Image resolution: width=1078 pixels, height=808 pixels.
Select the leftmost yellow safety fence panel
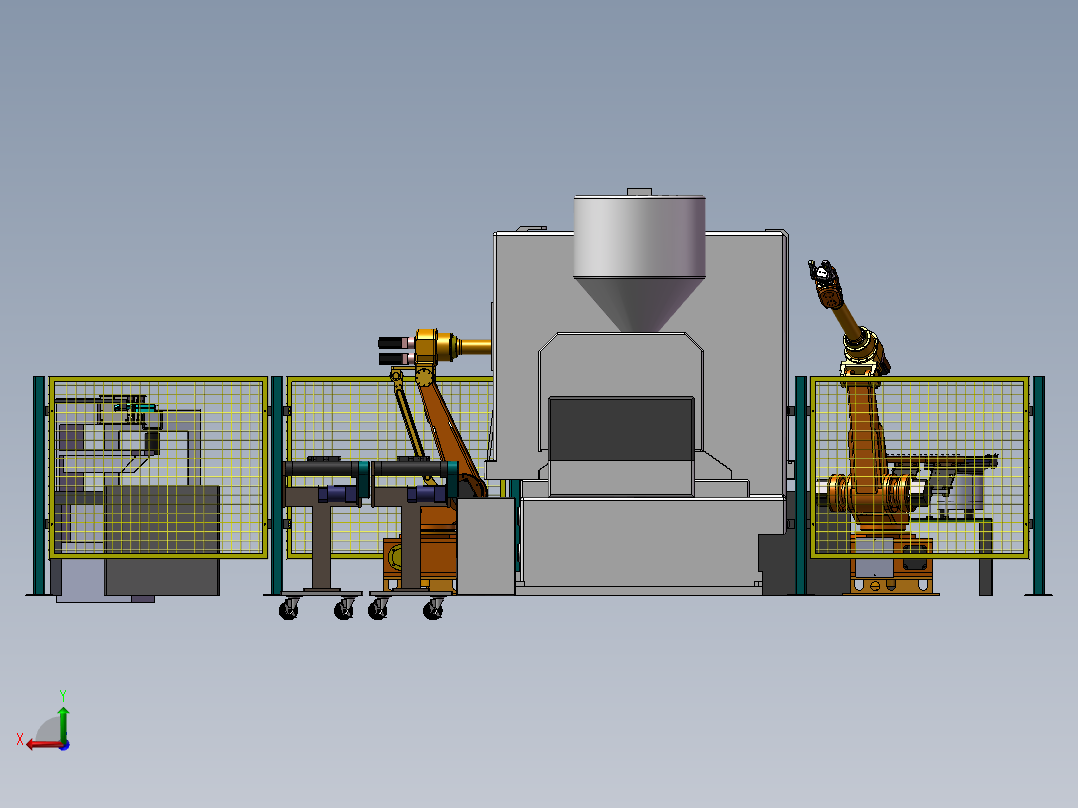(158, 467)
